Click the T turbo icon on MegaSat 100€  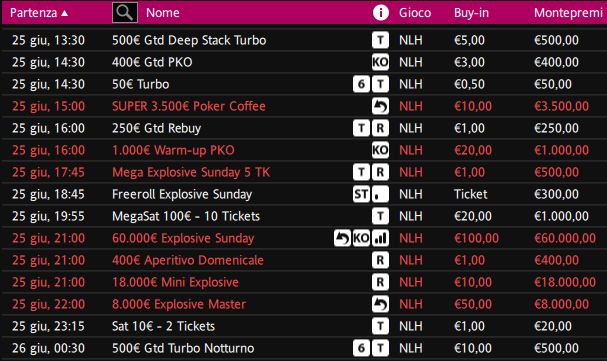click(380, 216)
